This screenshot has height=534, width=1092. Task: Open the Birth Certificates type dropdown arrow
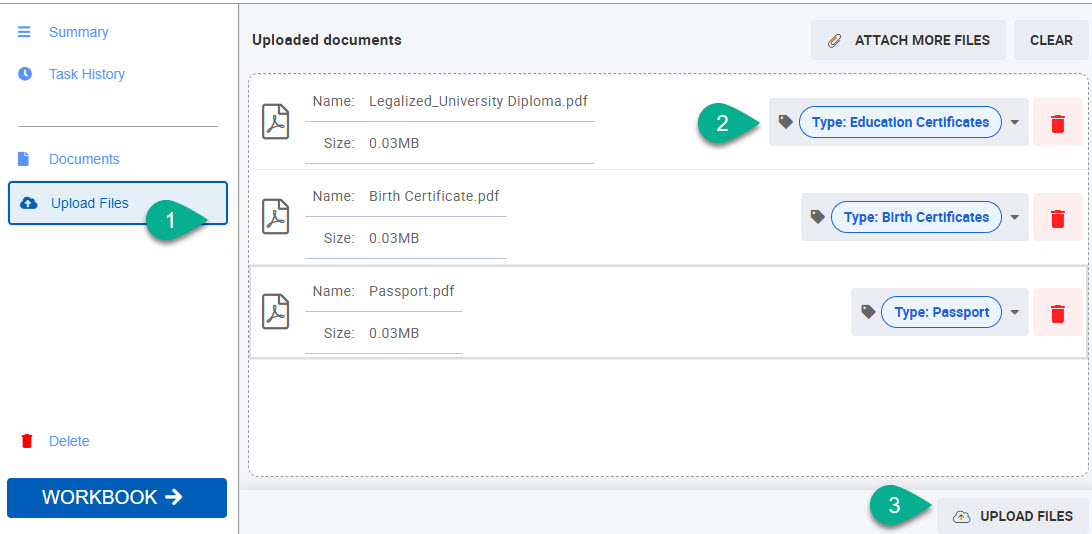(1015, 217)
